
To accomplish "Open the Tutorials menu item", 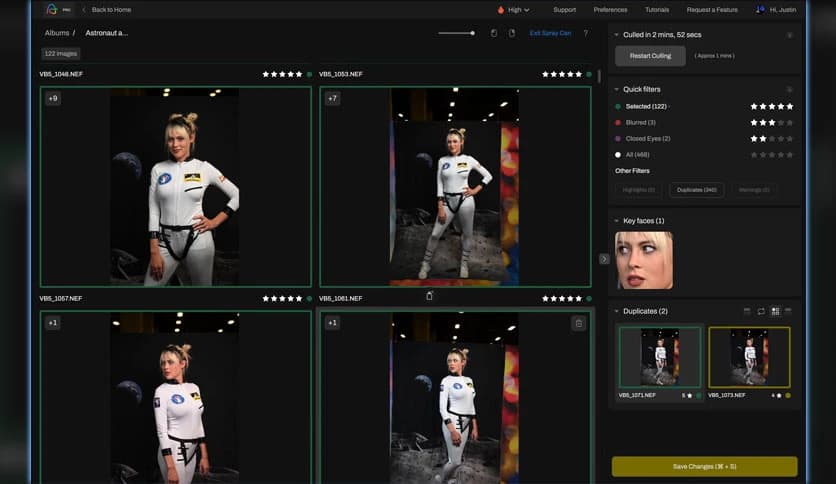I will pos(657,9).
